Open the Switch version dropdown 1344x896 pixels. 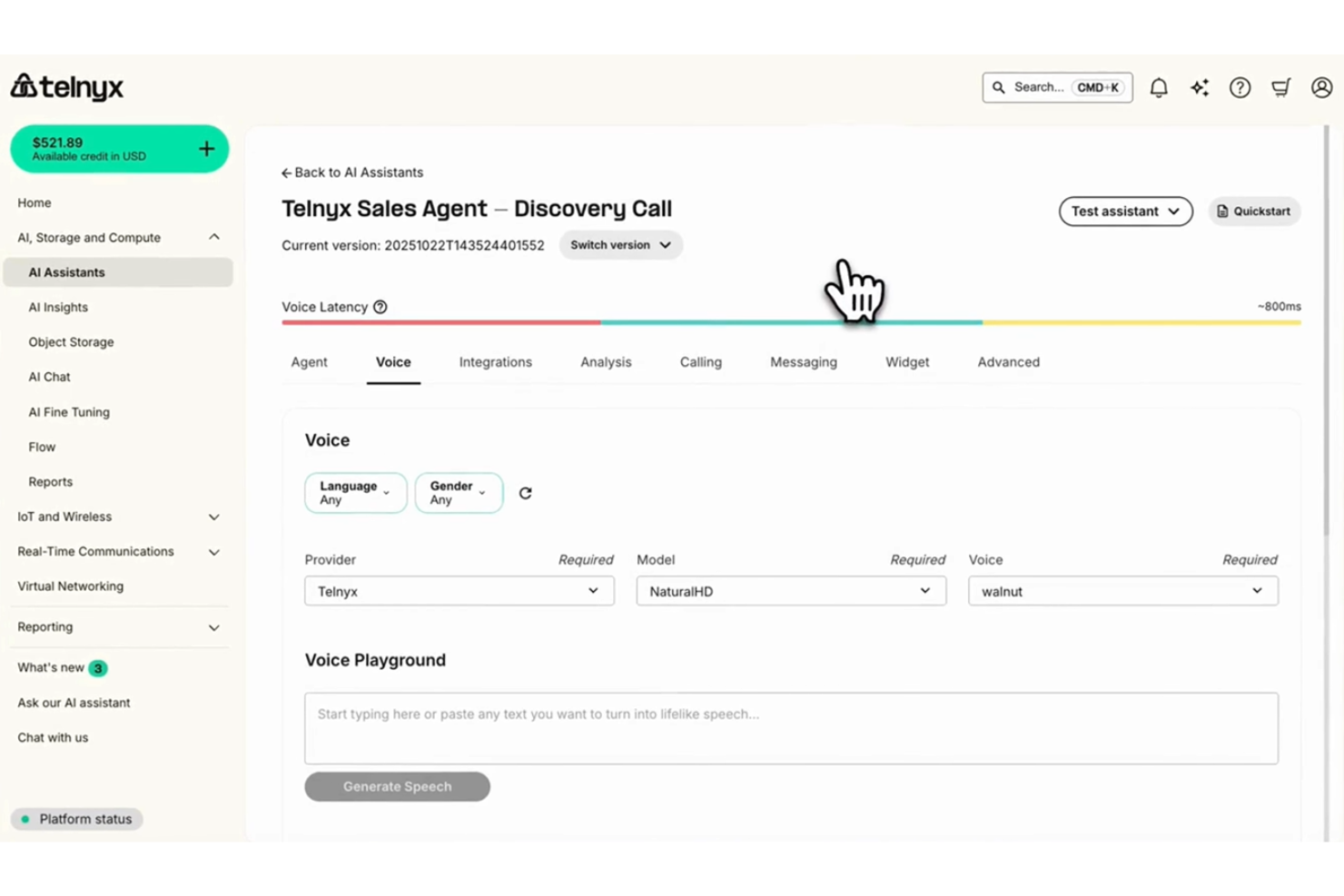click(x=620, y=244)
